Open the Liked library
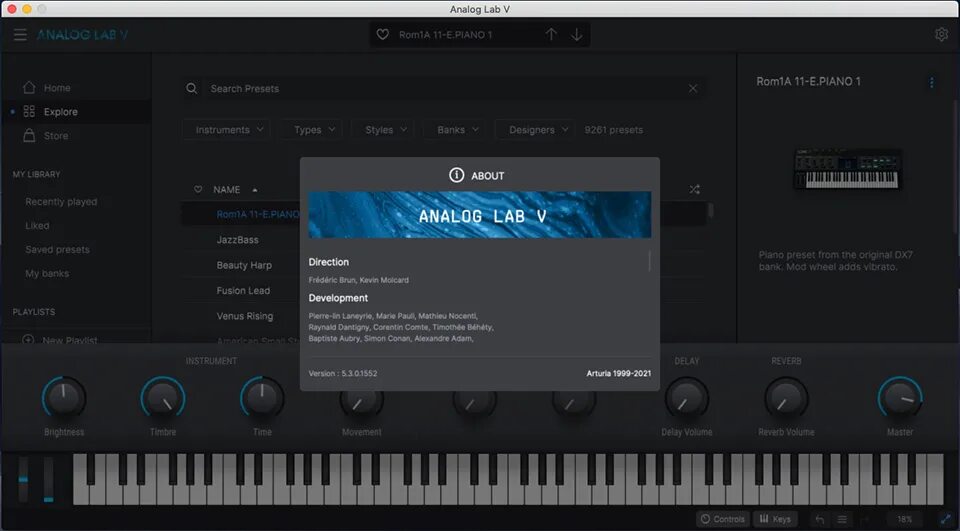The height and width of the screenshot is (531, 960). pos(37,225)
